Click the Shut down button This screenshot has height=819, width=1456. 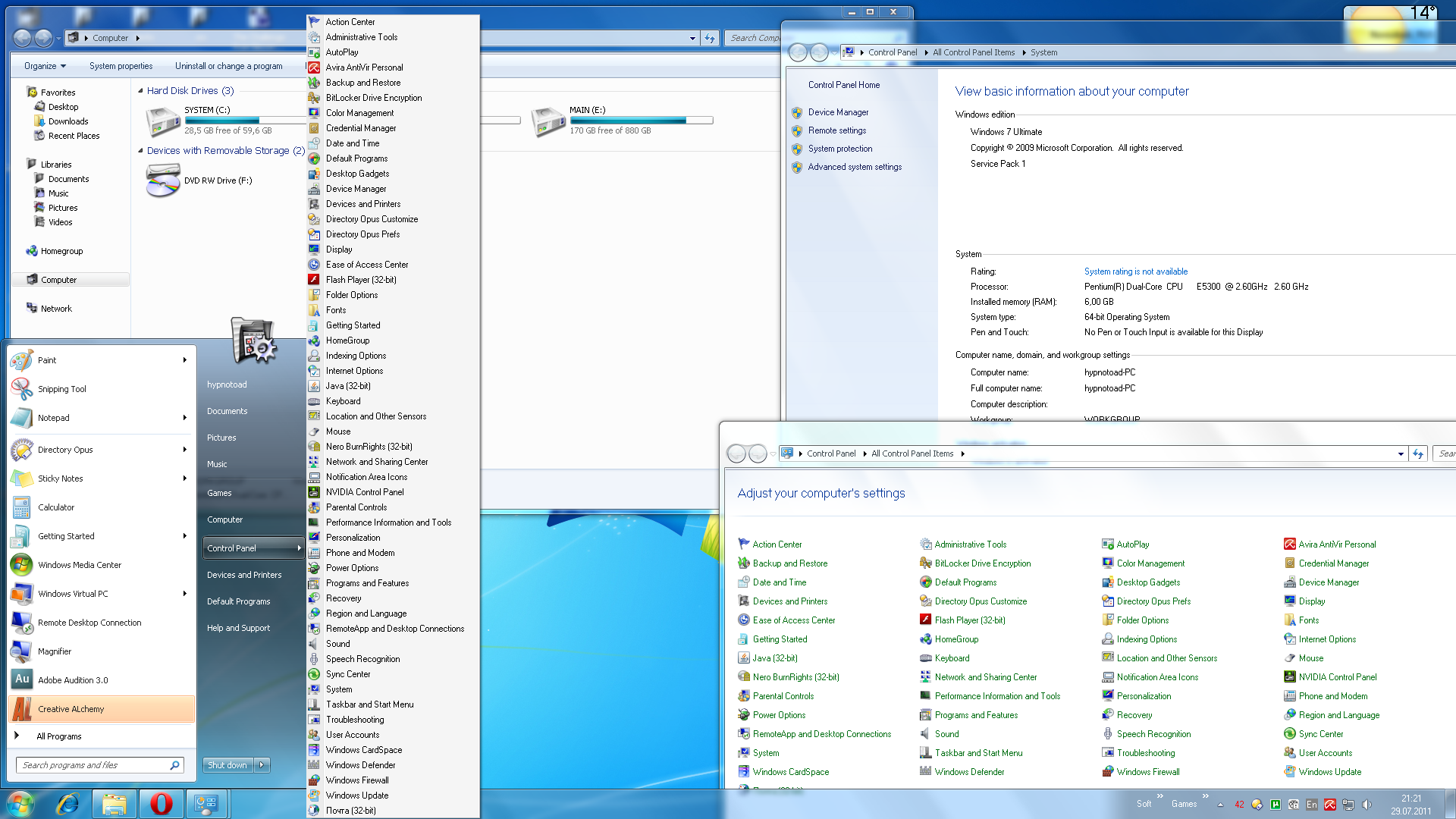click(227, 765)
